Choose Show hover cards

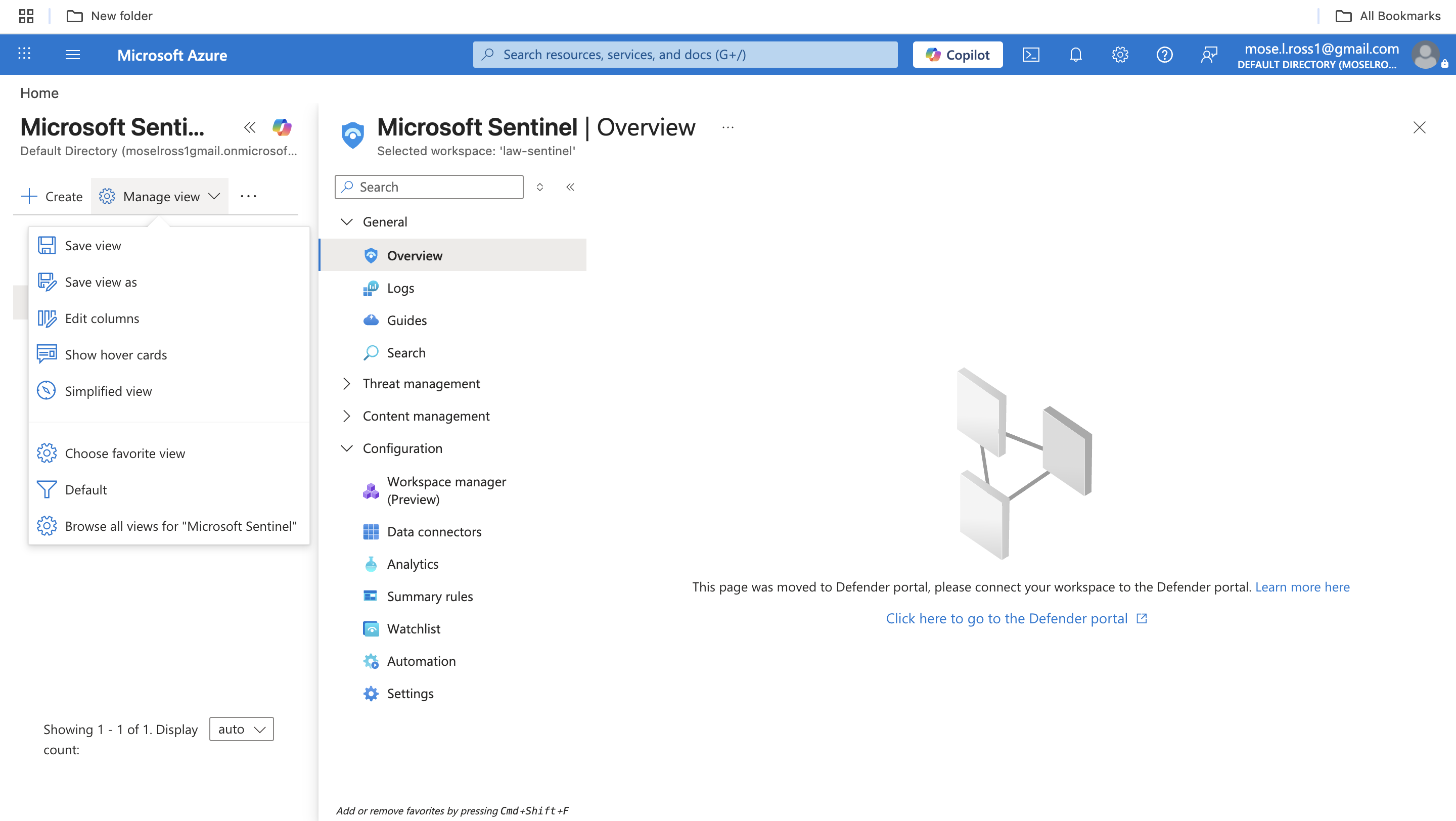coord(169,355)
